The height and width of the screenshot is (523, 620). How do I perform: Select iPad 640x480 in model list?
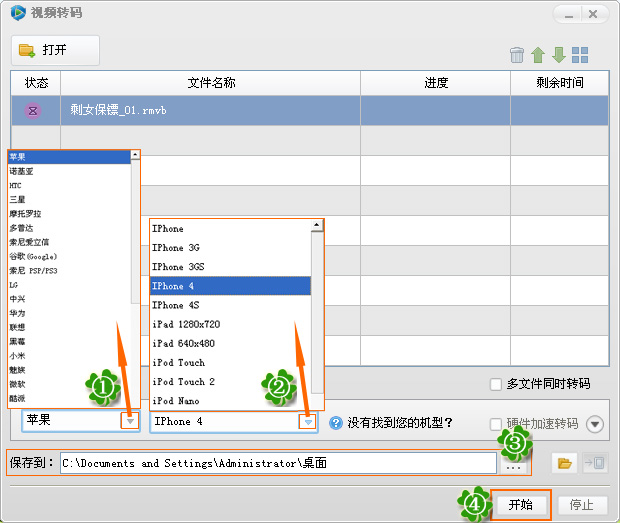point(231,343)
